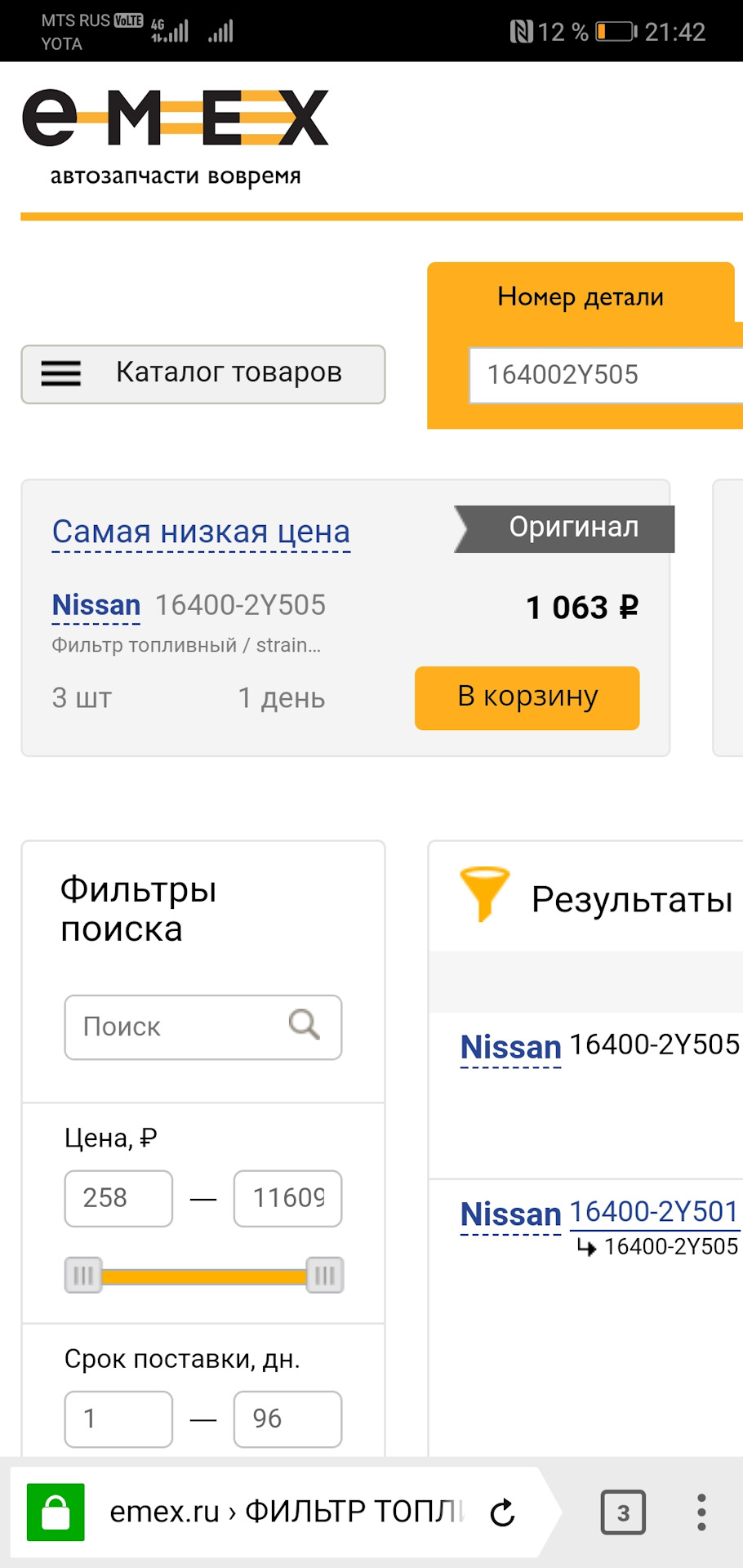Viewport: 743px width, 1568px height.
Task: Click the magnifier icon in filter search
Action: (305, 1024)
